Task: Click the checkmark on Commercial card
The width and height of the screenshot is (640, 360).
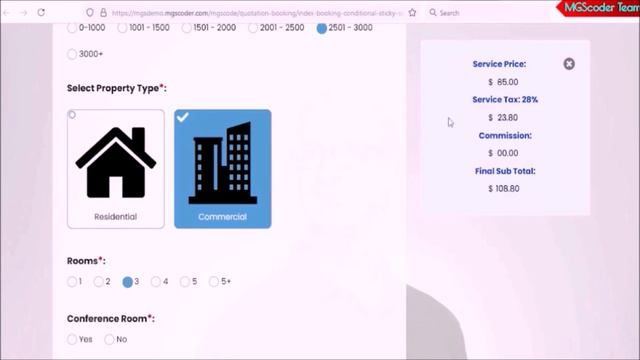Action: click(182, 118)
